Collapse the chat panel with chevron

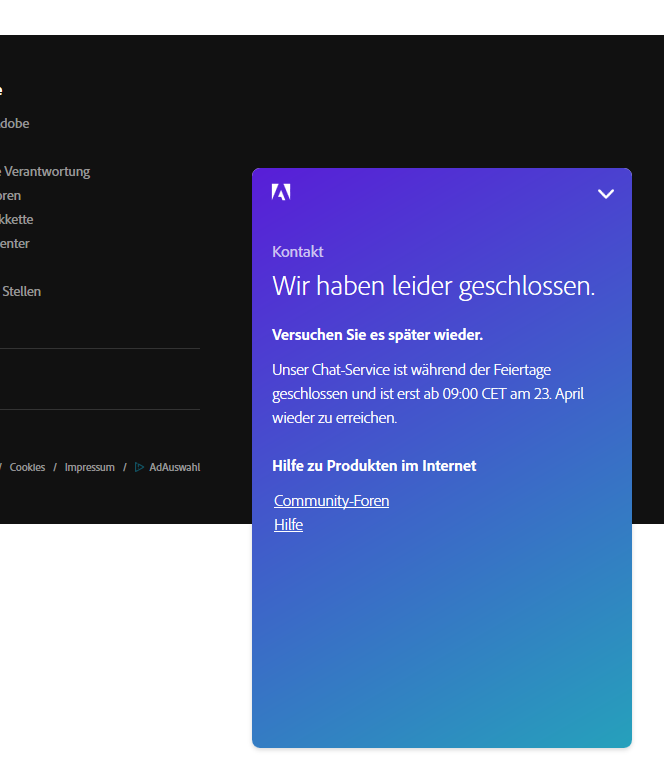pos(605,194)
